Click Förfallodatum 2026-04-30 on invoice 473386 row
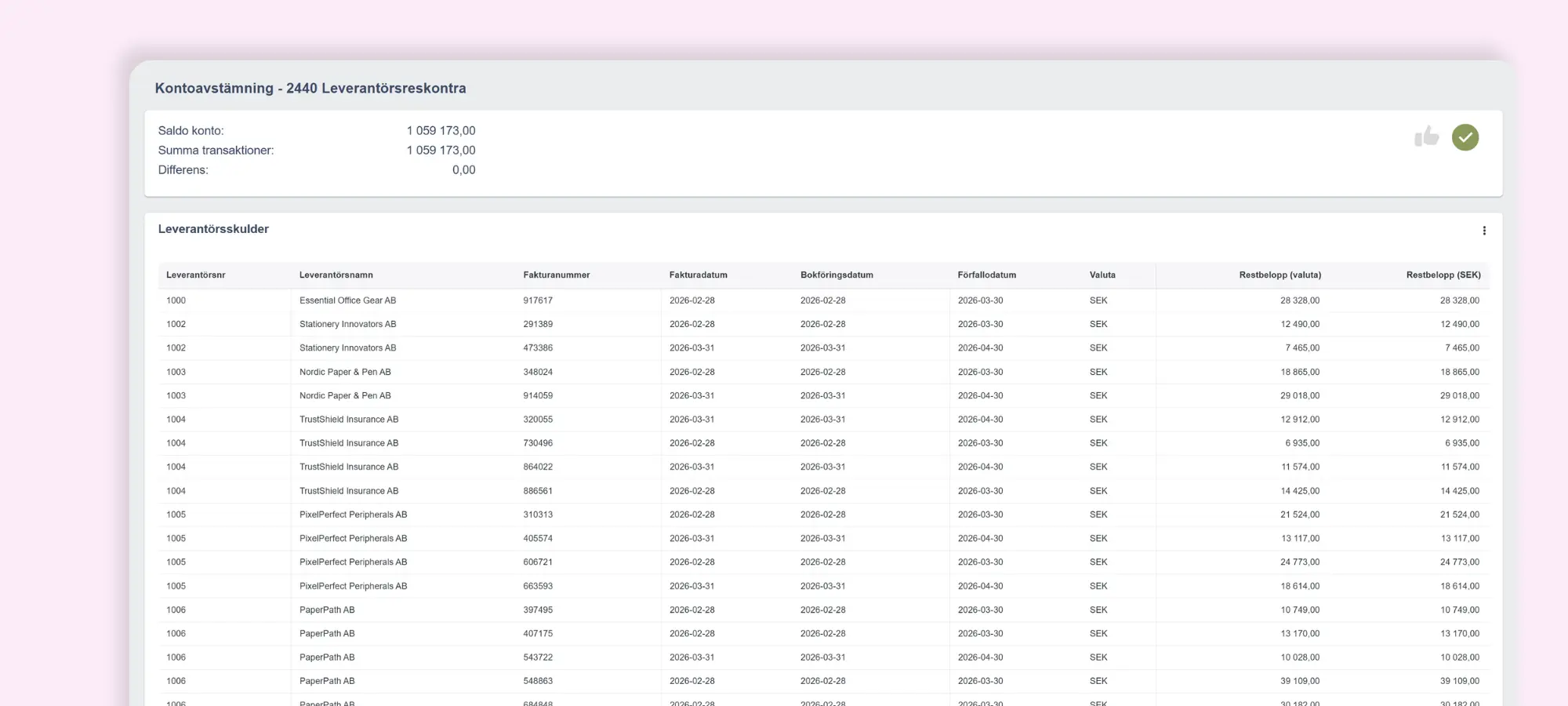1568x706 pixels. pos(980,348)
